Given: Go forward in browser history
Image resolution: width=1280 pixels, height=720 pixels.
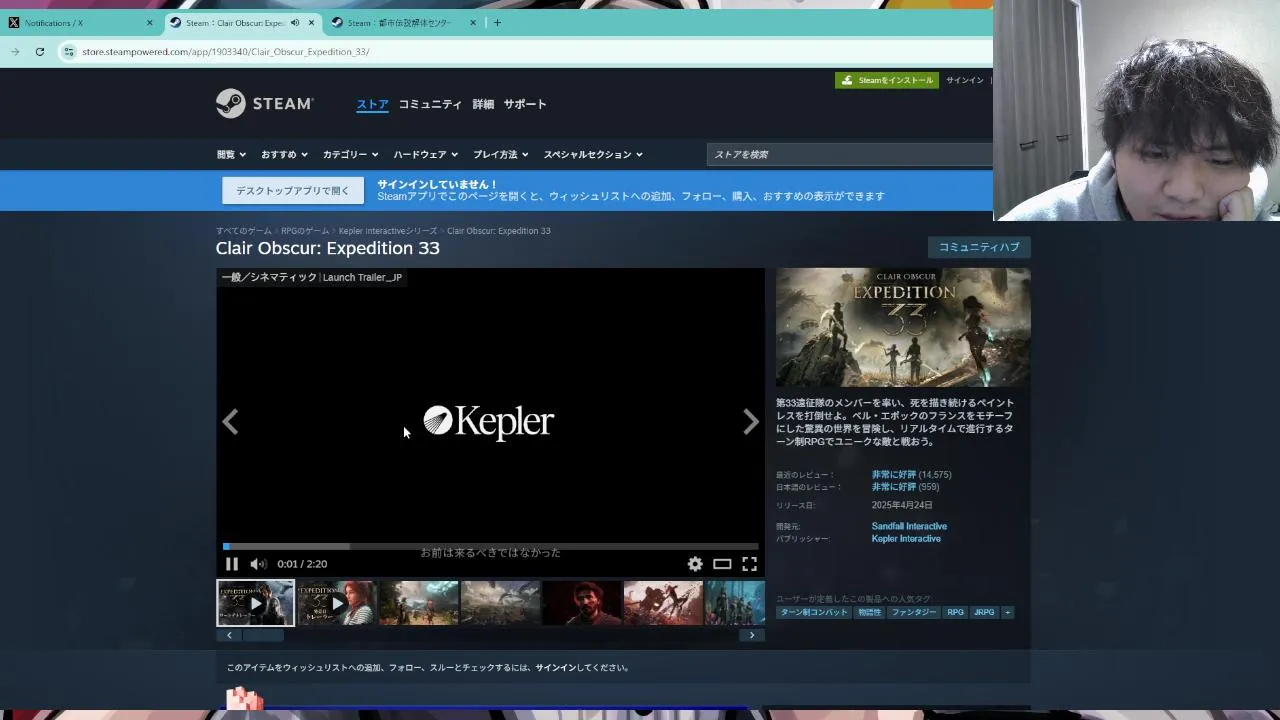Looking at the screenshot, I should point(15,52).
